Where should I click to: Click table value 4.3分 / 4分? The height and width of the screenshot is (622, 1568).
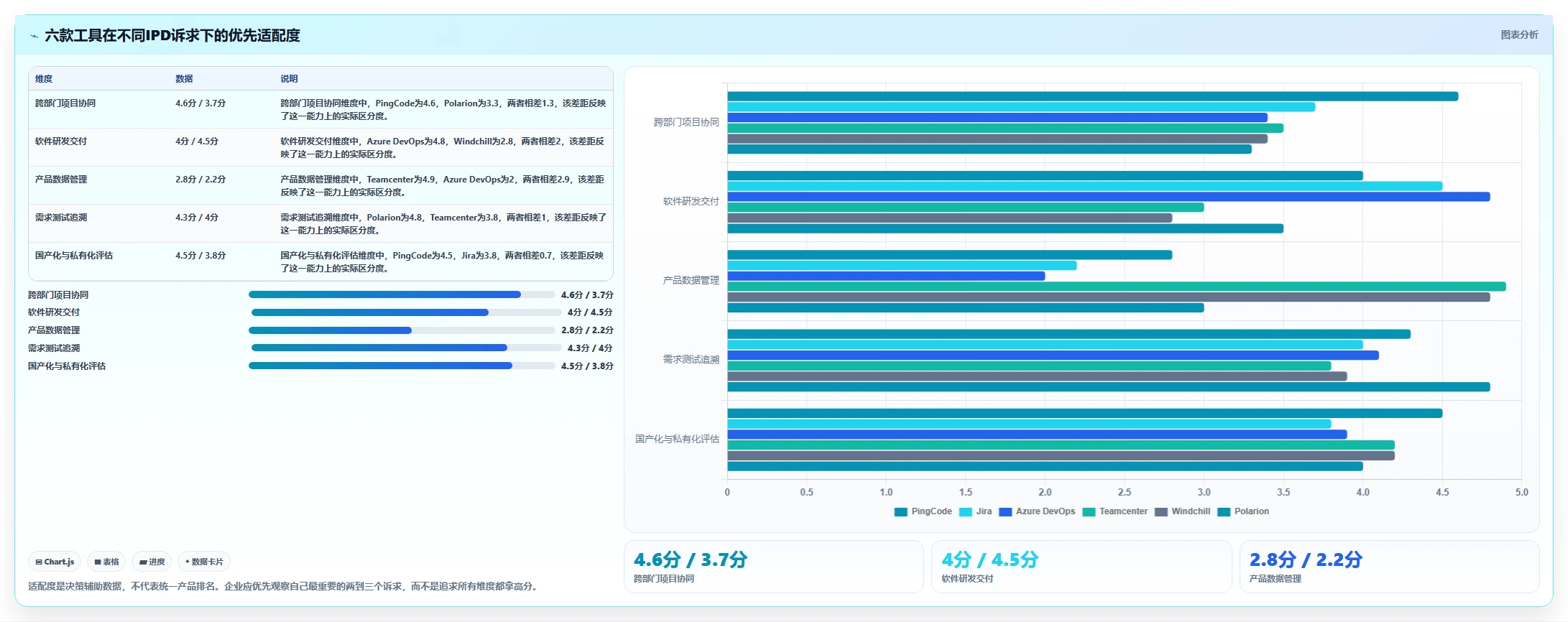[x=197, y=218]
